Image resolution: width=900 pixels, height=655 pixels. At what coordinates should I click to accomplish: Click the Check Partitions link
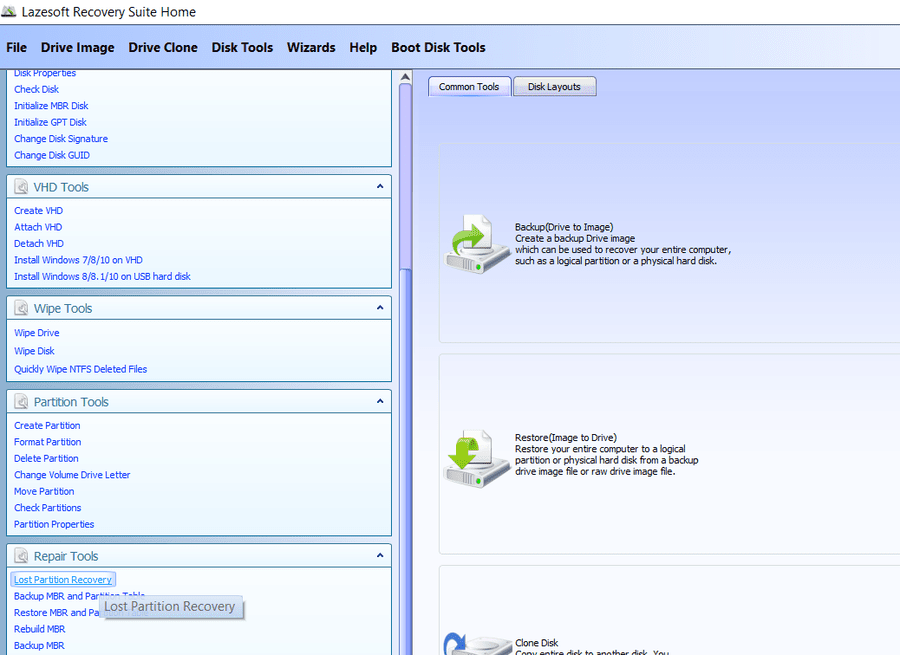point(48,508)
